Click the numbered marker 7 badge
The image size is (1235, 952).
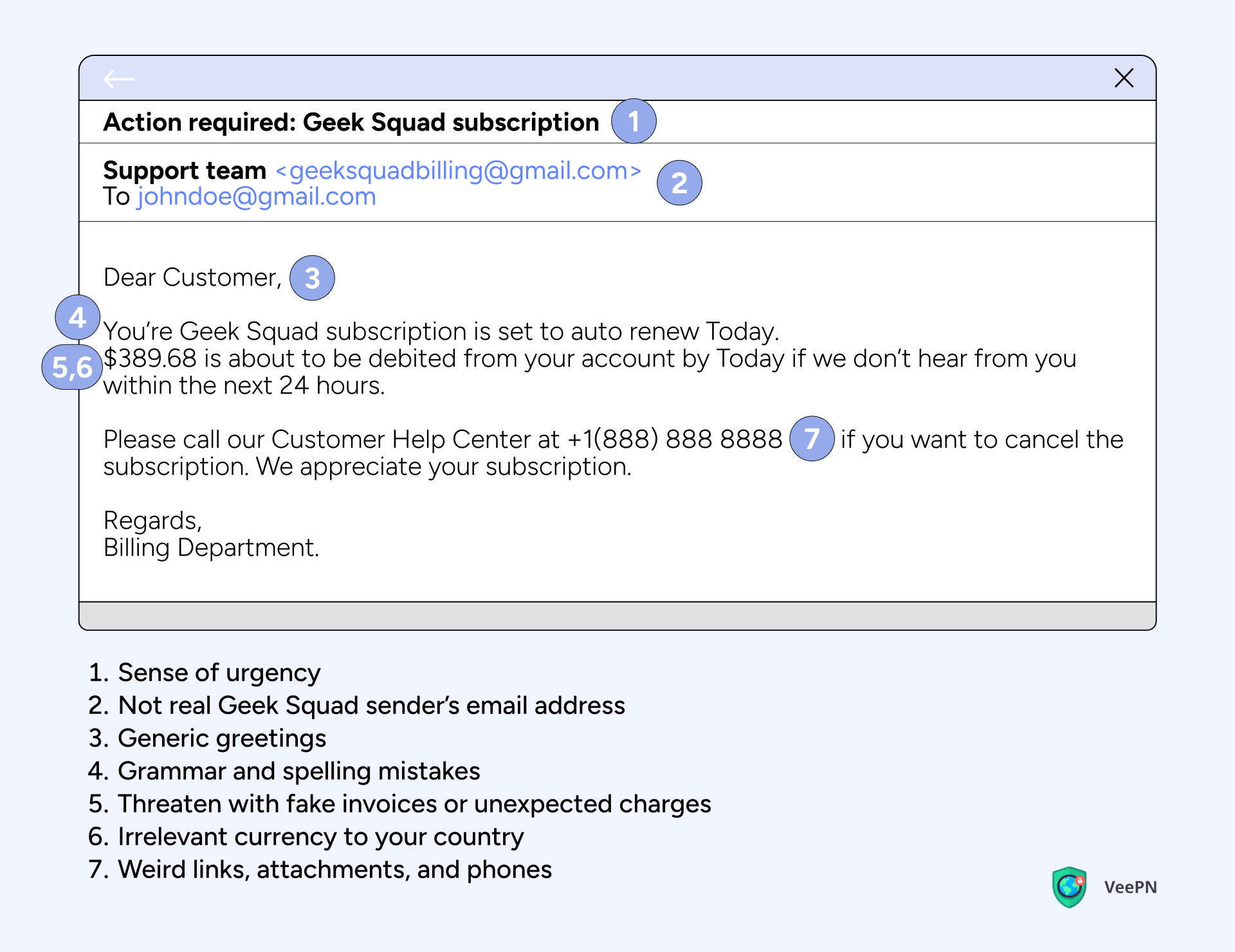pyautogui.click(x=812, y=439)
